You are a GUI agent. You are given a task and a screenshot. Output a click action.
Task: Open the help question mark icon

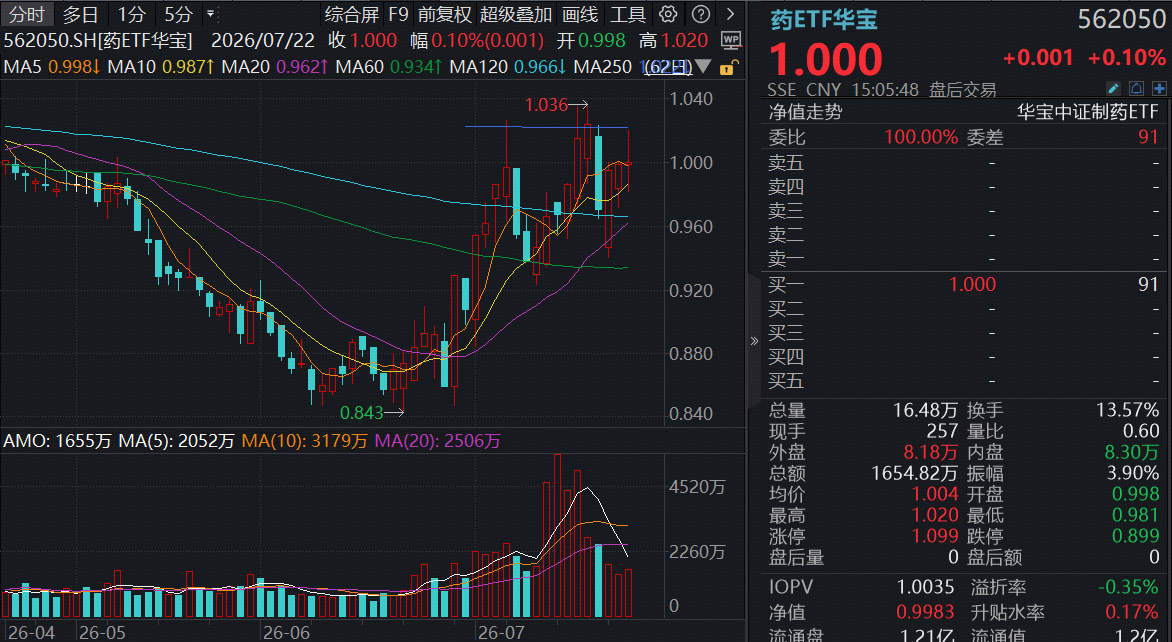tap(700, 13)
